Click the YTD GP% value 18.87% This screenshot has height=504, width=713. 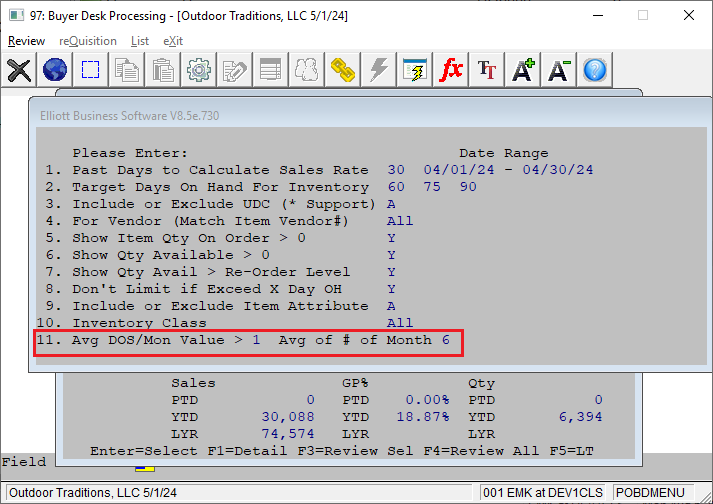(423, 417)
